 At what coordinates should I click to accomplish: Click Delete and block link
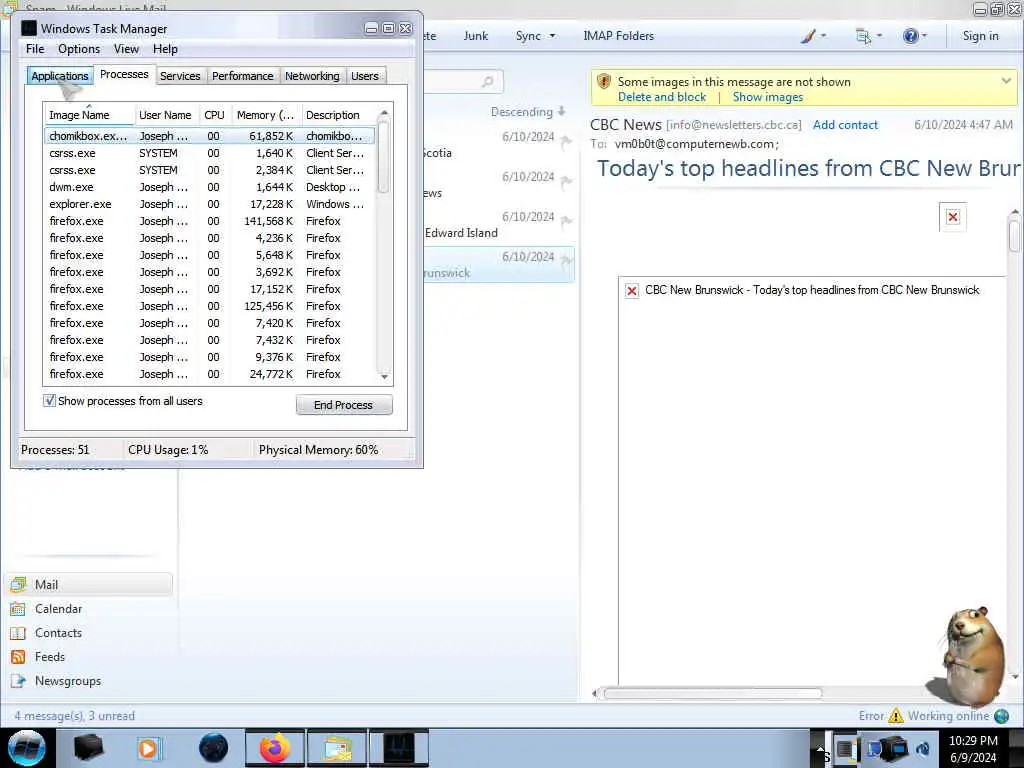coord(662,97)
